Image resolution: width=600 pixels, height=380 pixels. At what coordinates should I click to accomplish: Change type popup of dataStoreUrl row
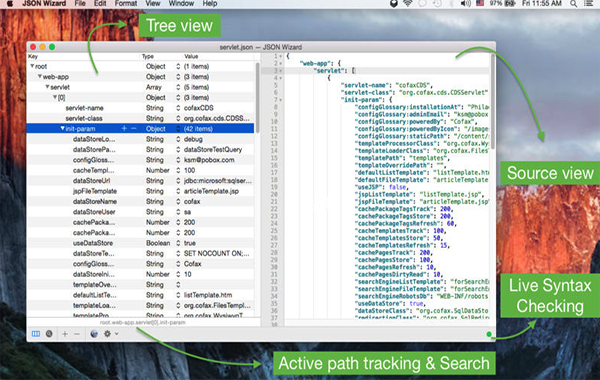[178, 181]
